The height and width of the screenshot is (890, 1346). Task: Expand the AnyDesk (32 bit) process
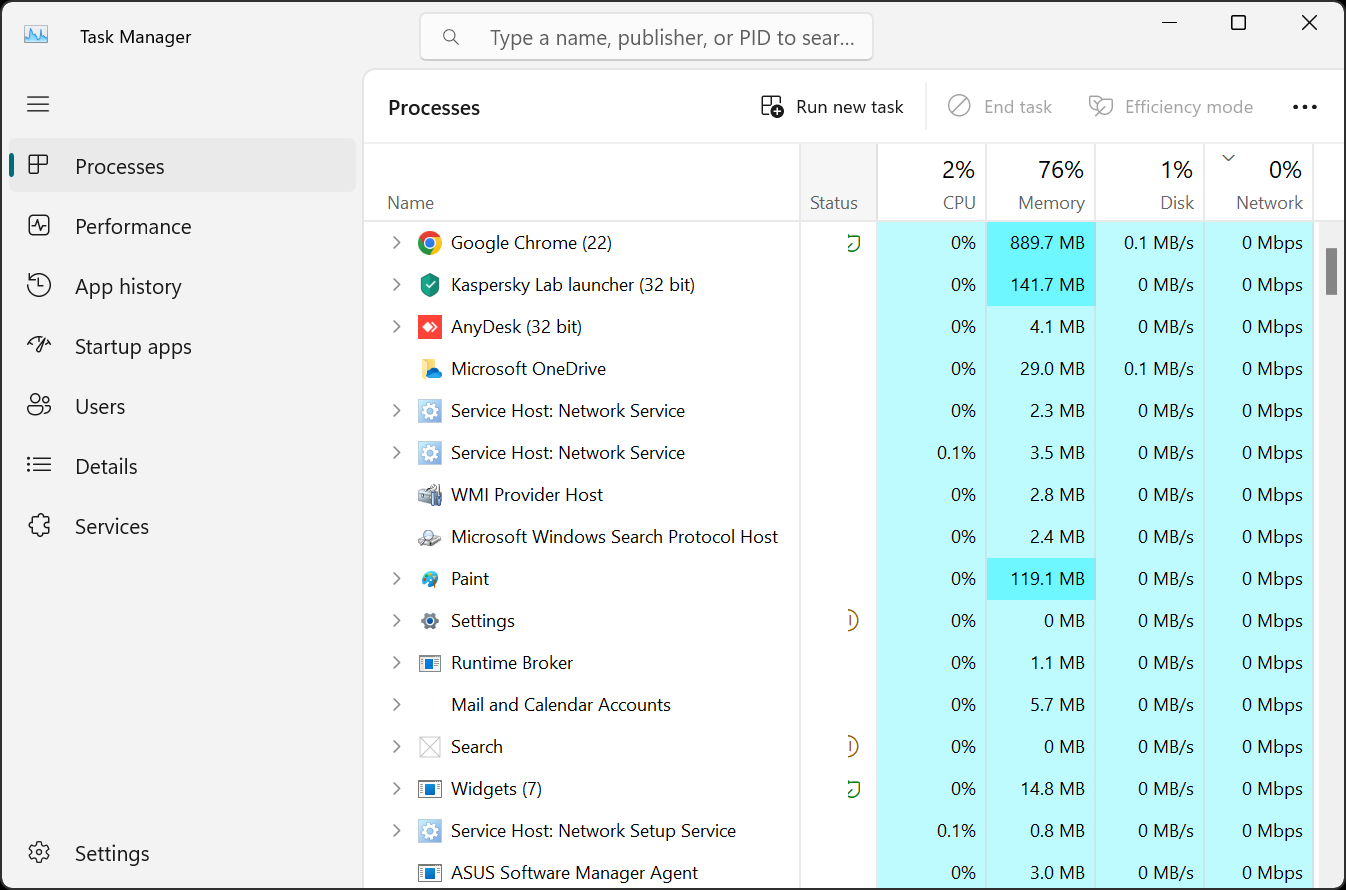click(x=397, y=327)
